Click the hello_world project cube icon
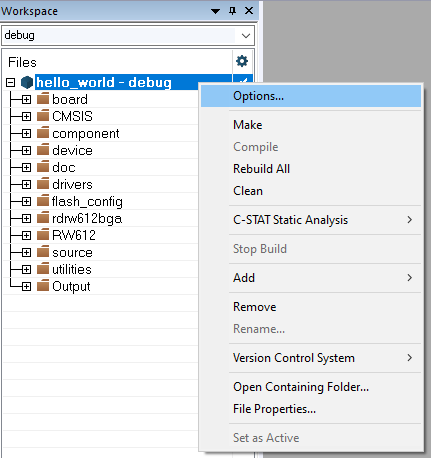Screen dimensions: 431x458 pos(26,82)
